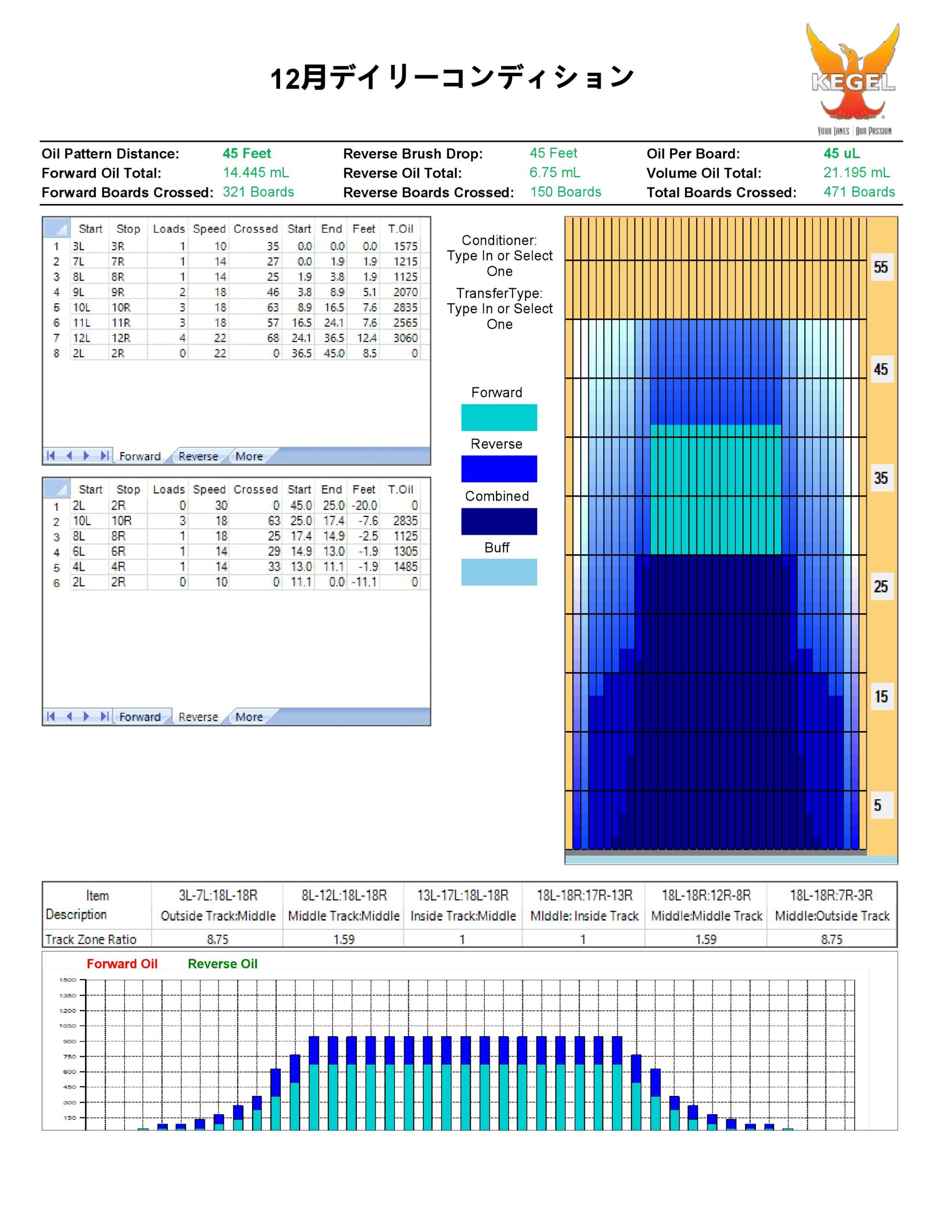Click last-sheet arrow in upper table navigation

(104, 456)
